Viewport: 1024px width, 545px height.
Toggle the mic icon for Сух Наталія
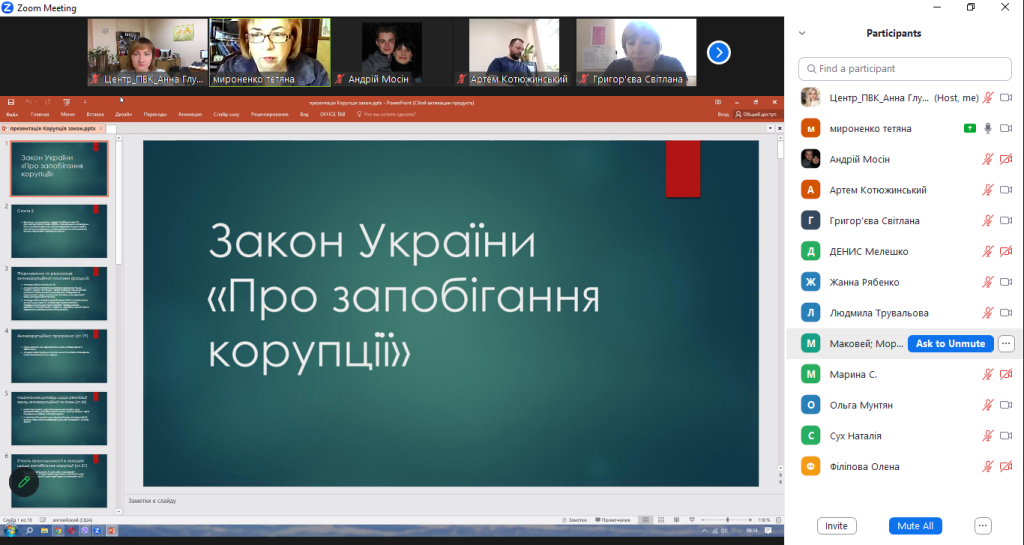click(988, 436)
